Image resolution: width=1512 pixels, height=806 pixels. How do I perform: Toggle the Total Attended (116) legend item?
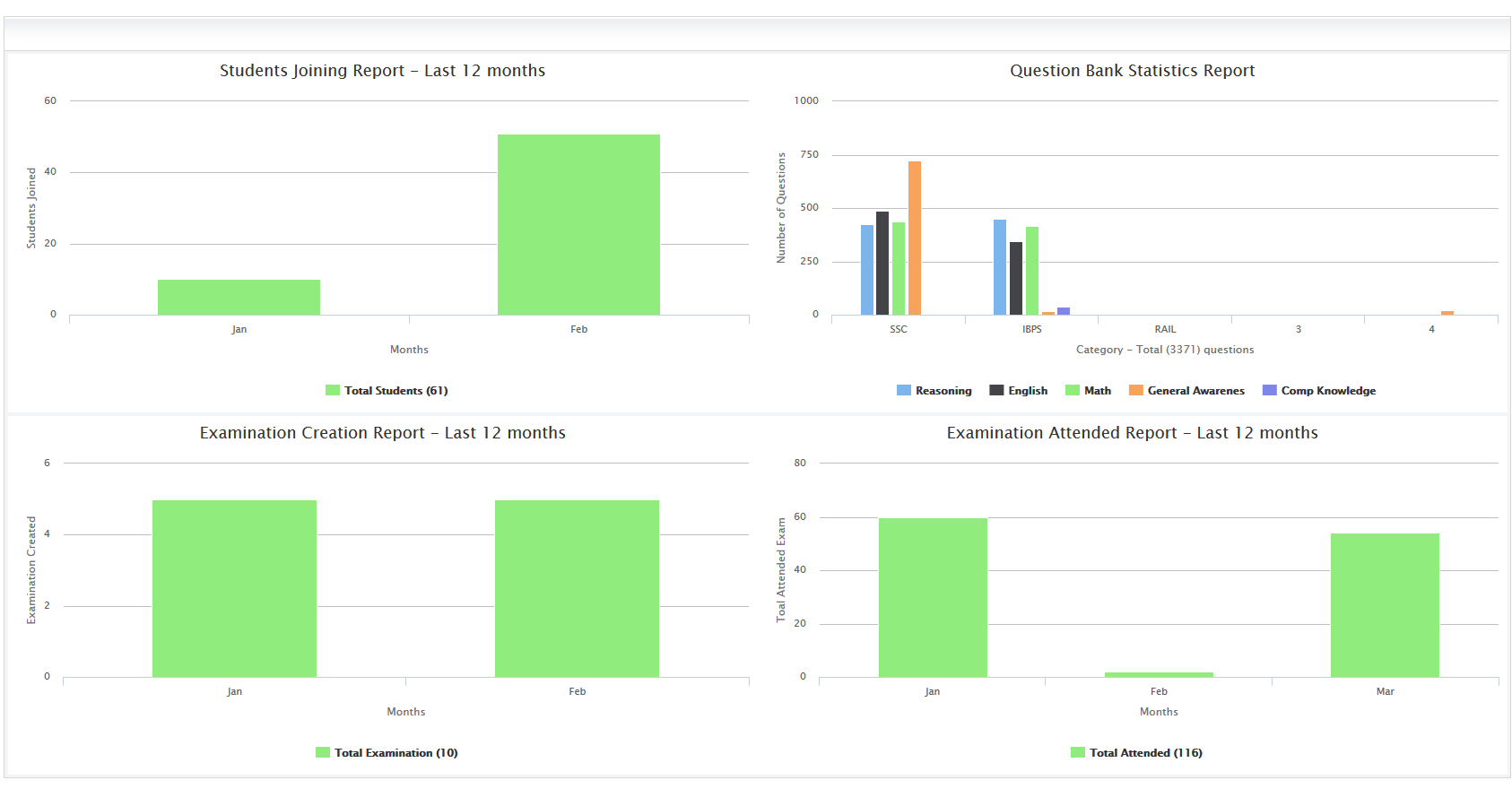(x=1136, y=752)
